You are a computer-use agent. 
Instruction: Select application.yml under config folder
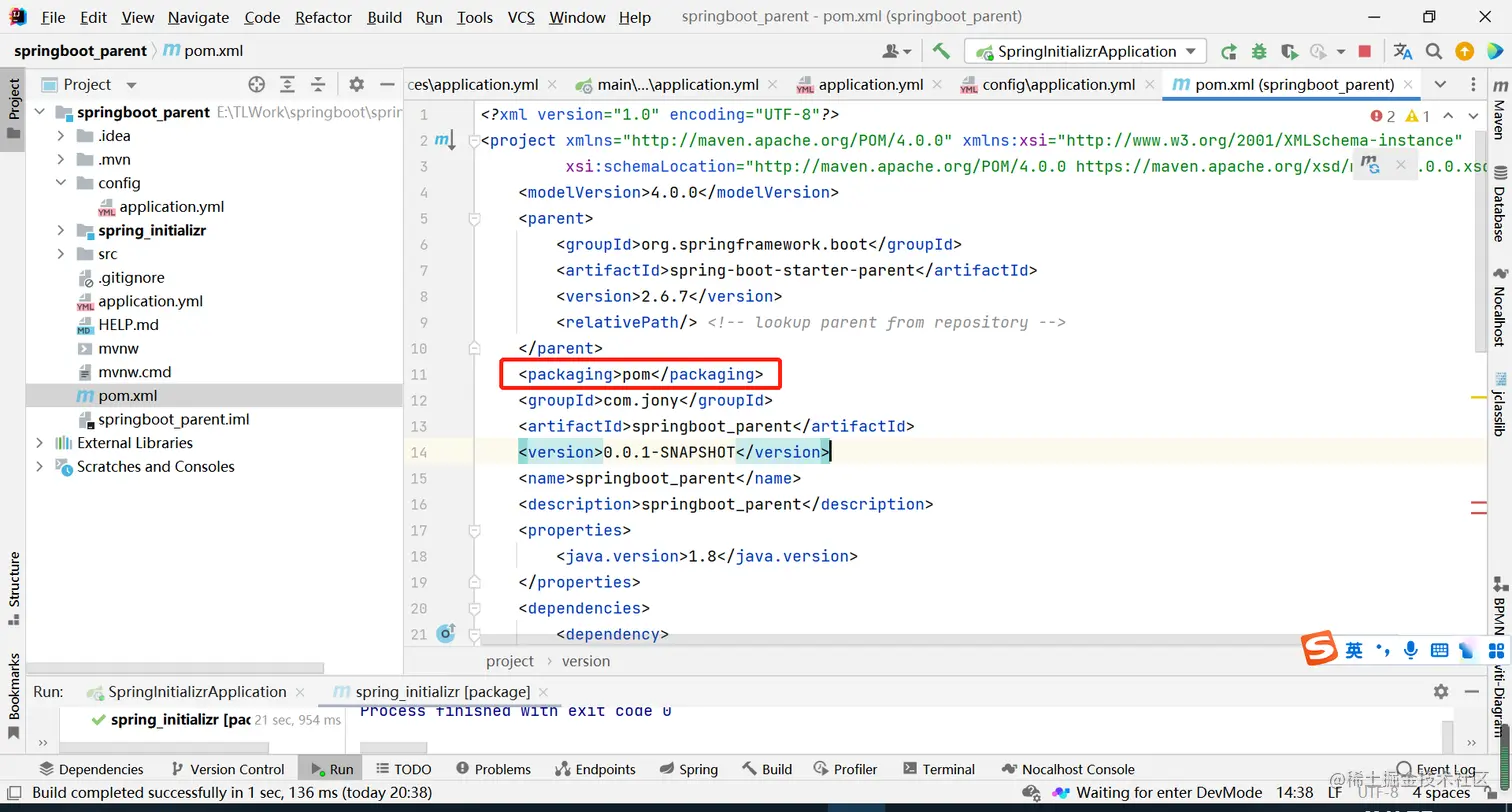tap(171, 207)
